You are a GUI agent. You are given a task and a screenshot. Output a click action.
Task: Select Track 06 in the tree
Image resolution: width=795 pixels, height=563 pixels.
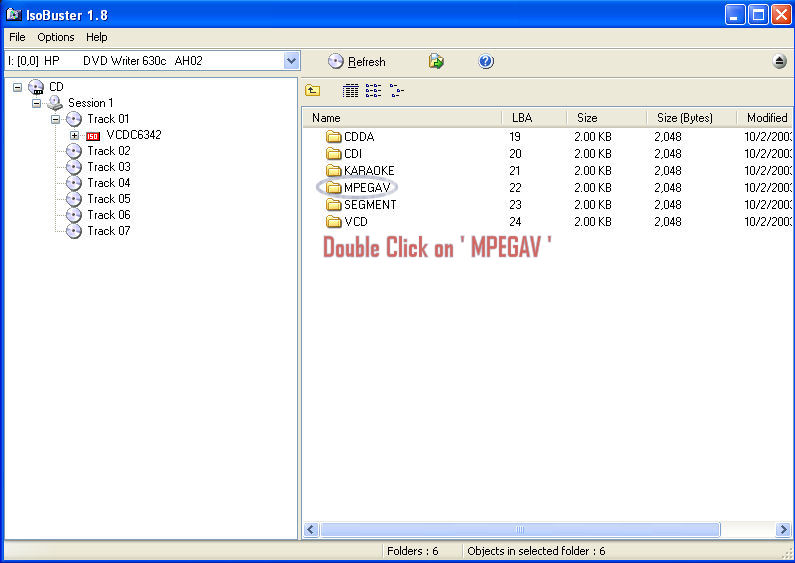(x=109, y=215)
